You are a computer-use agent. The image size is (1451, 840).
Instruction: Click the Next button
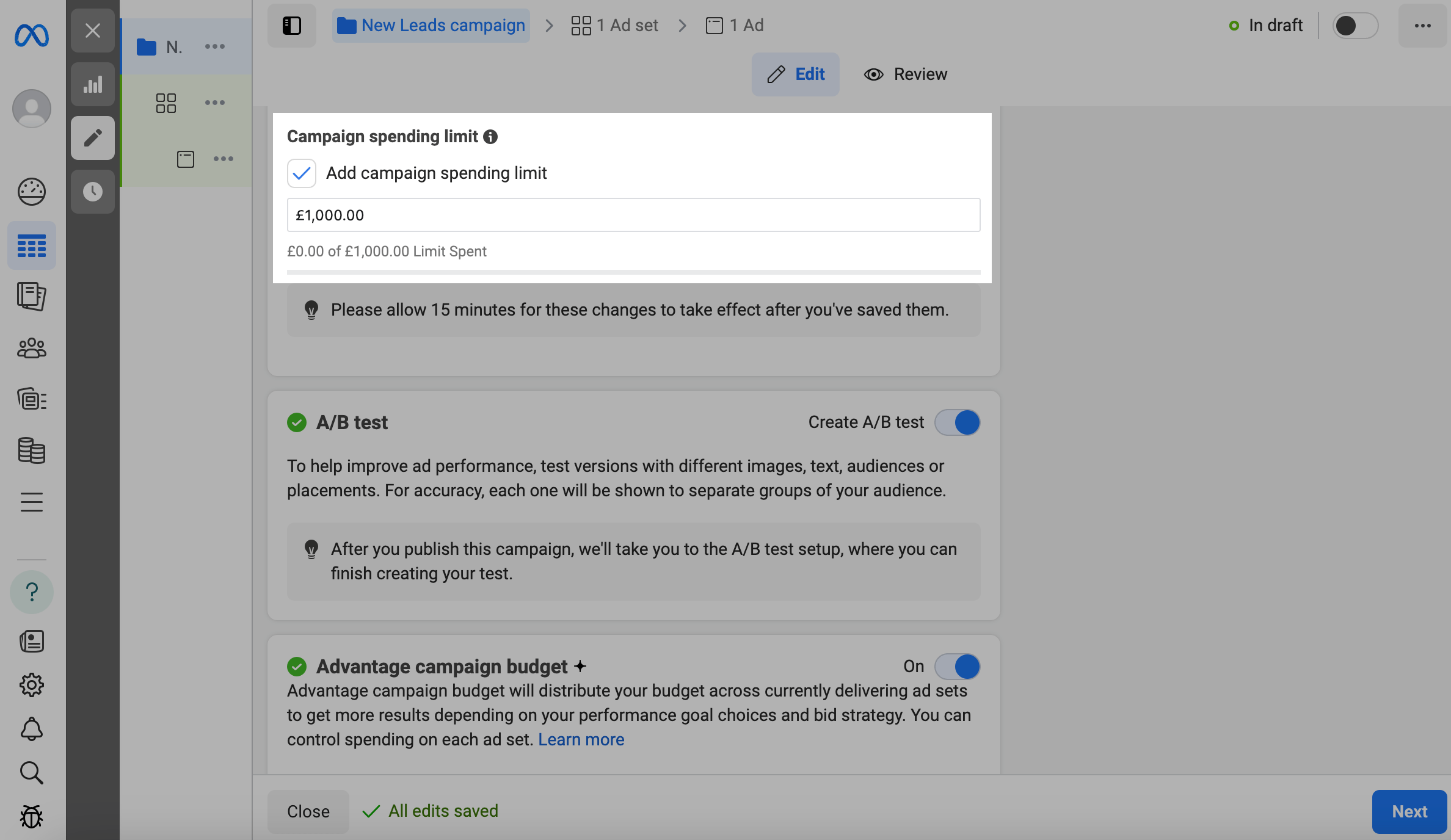tap(1409, 811)
